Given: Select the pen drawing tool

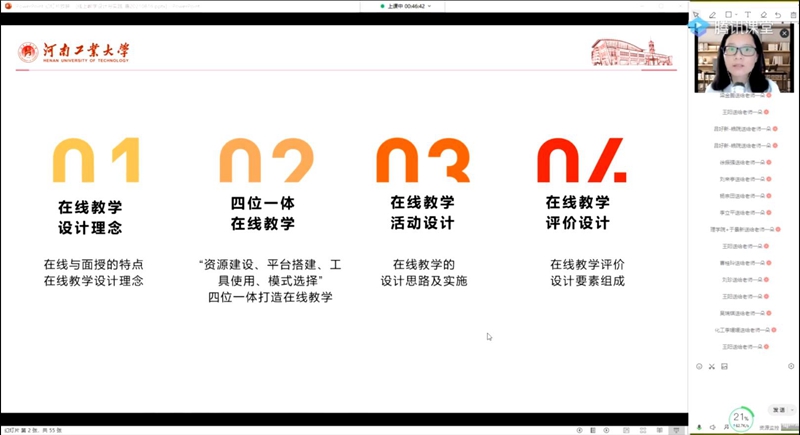Looking at the screenshot, I should tap(712, 15).
